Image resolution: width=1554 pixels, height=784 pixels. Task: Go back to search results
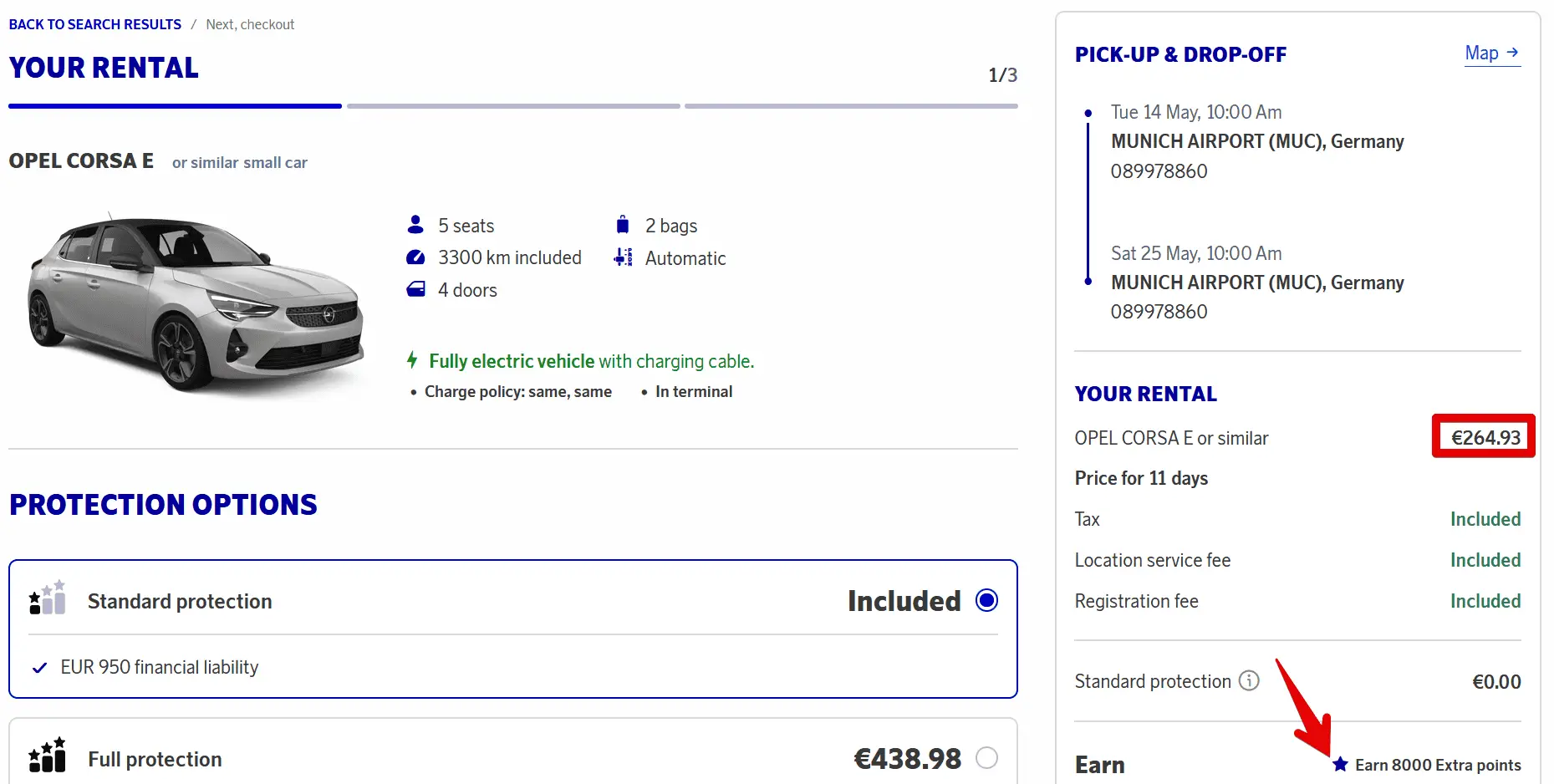[94, 24]
